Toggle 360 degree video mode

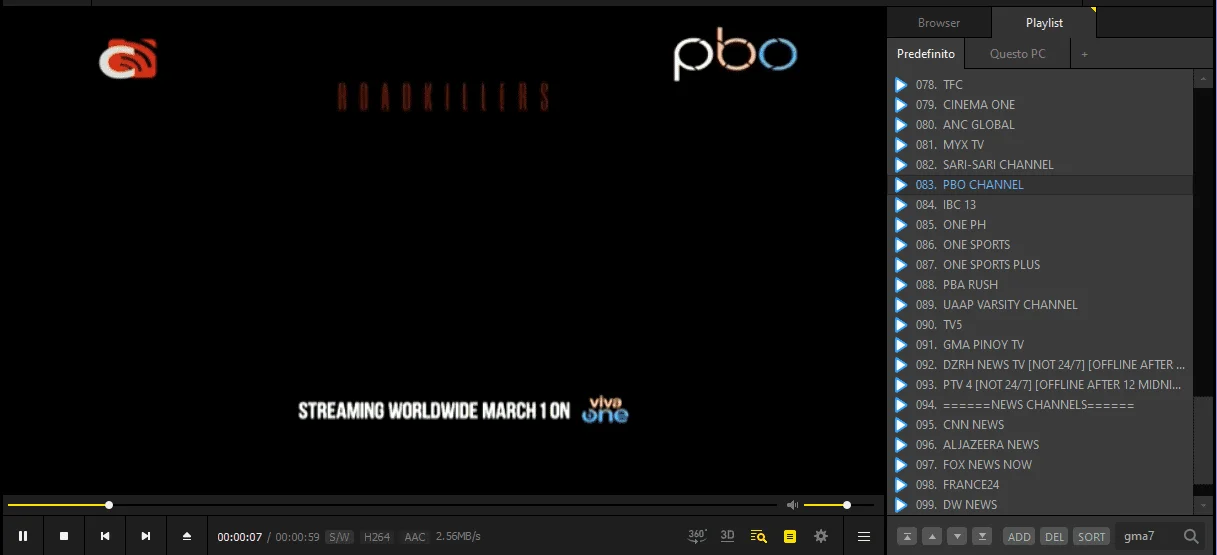pos(698,536)
